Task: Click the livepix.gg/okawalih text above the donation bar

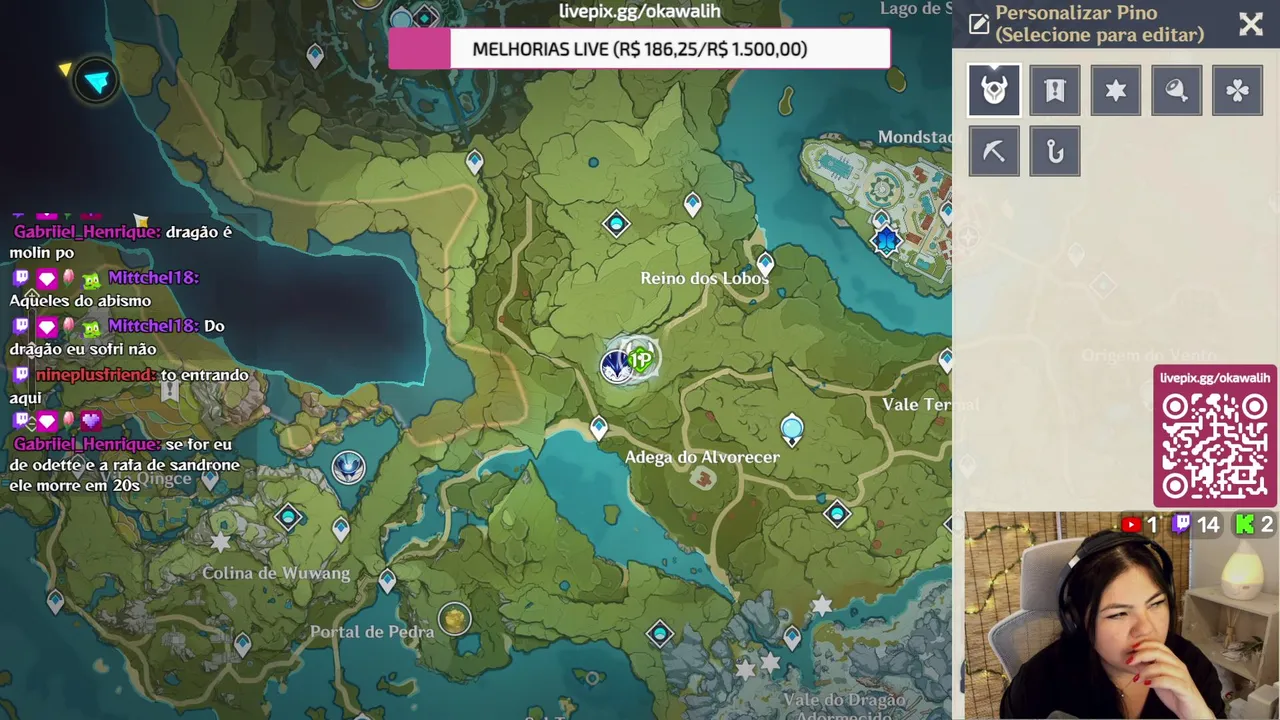Action: 640,11
